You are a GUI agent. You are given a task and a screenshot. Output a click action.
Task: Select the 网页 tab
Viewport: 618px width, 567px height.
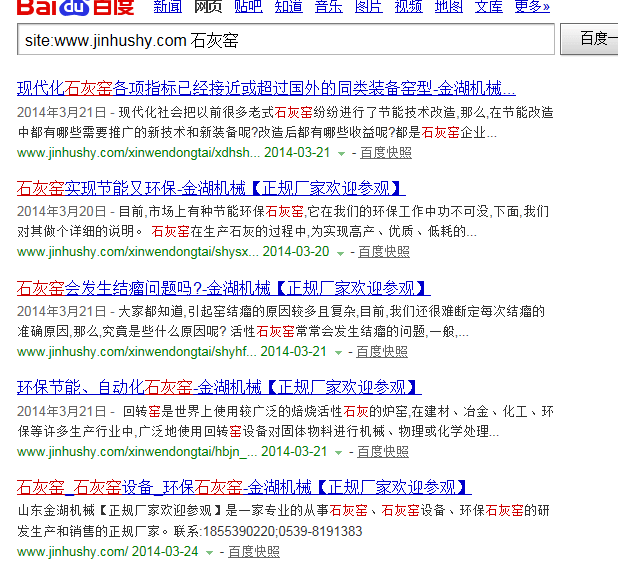point(208,6)
